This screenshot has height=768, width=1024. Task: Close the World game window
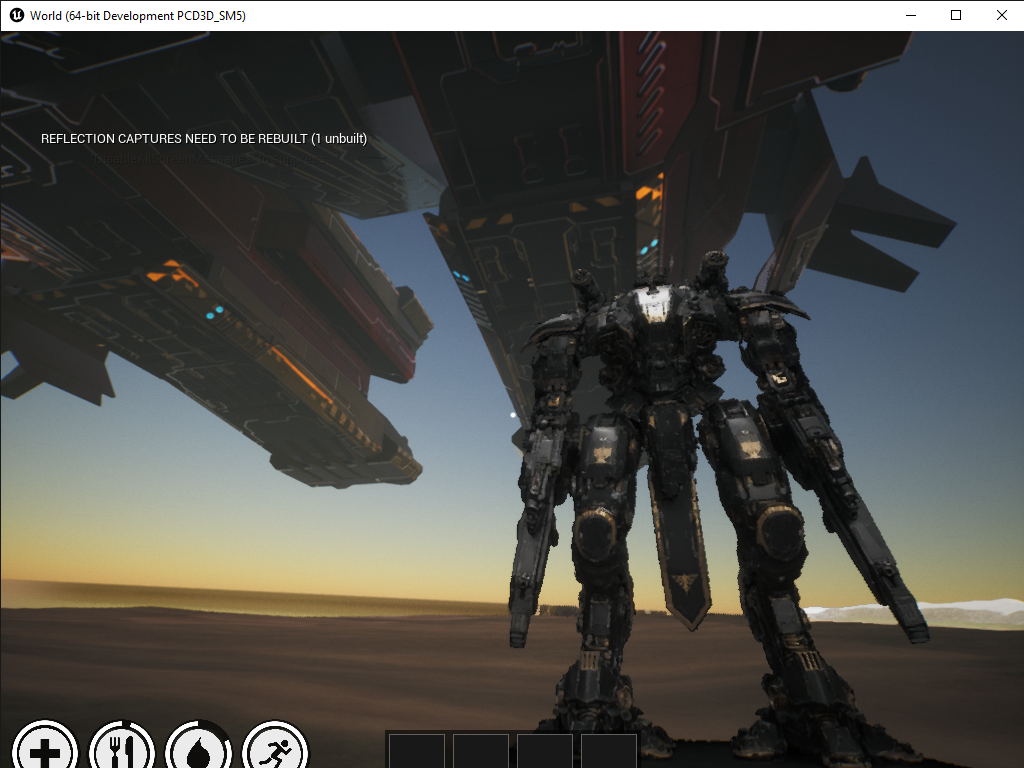click(1001, 15)
